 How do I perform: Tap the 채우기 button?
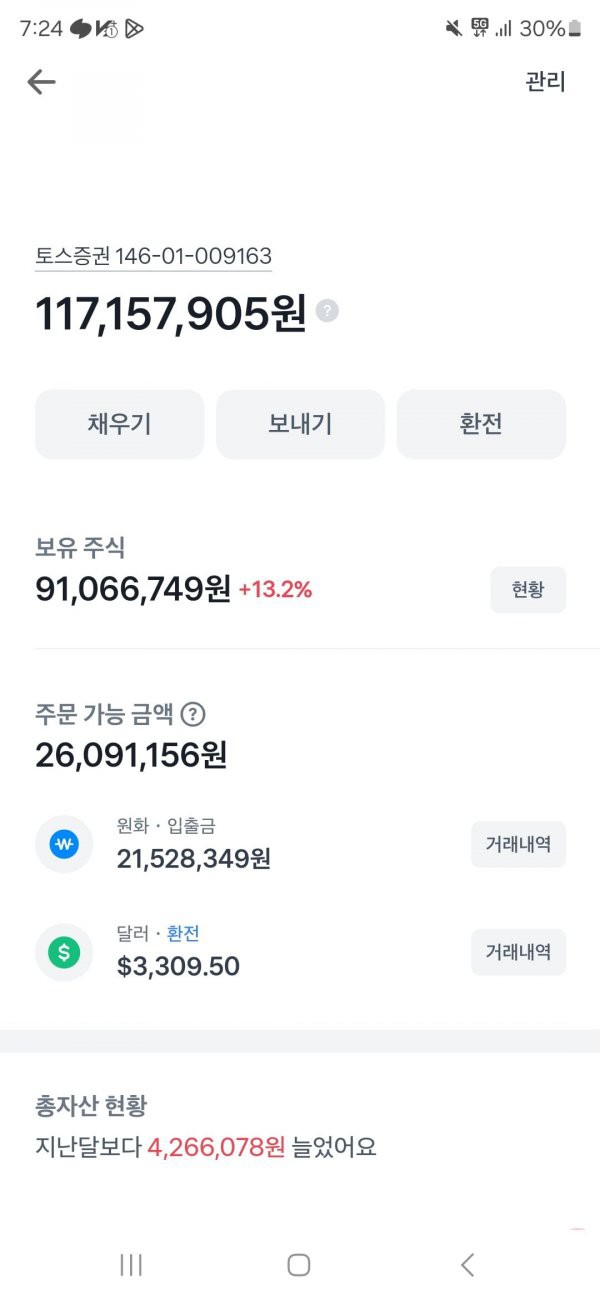[x=120, y=424]
